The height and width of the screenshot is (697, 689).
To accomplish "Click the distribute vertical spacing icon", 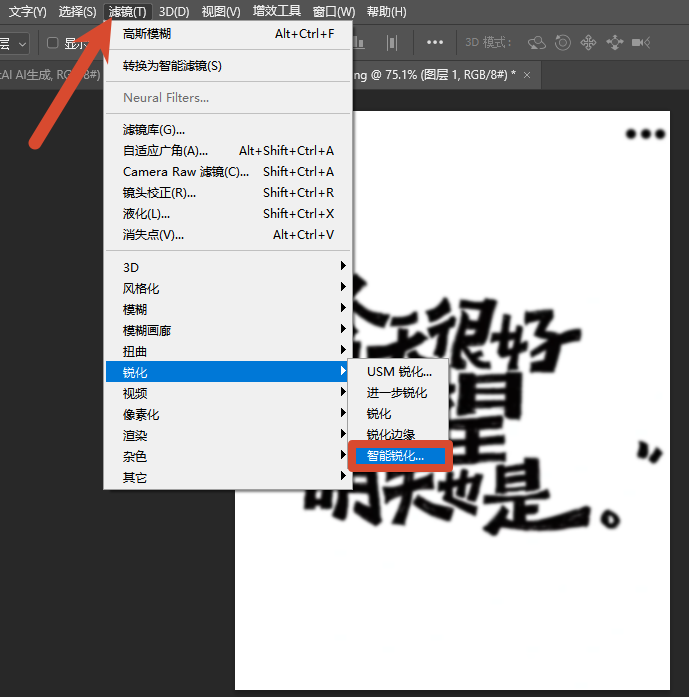I will [392, 43].
